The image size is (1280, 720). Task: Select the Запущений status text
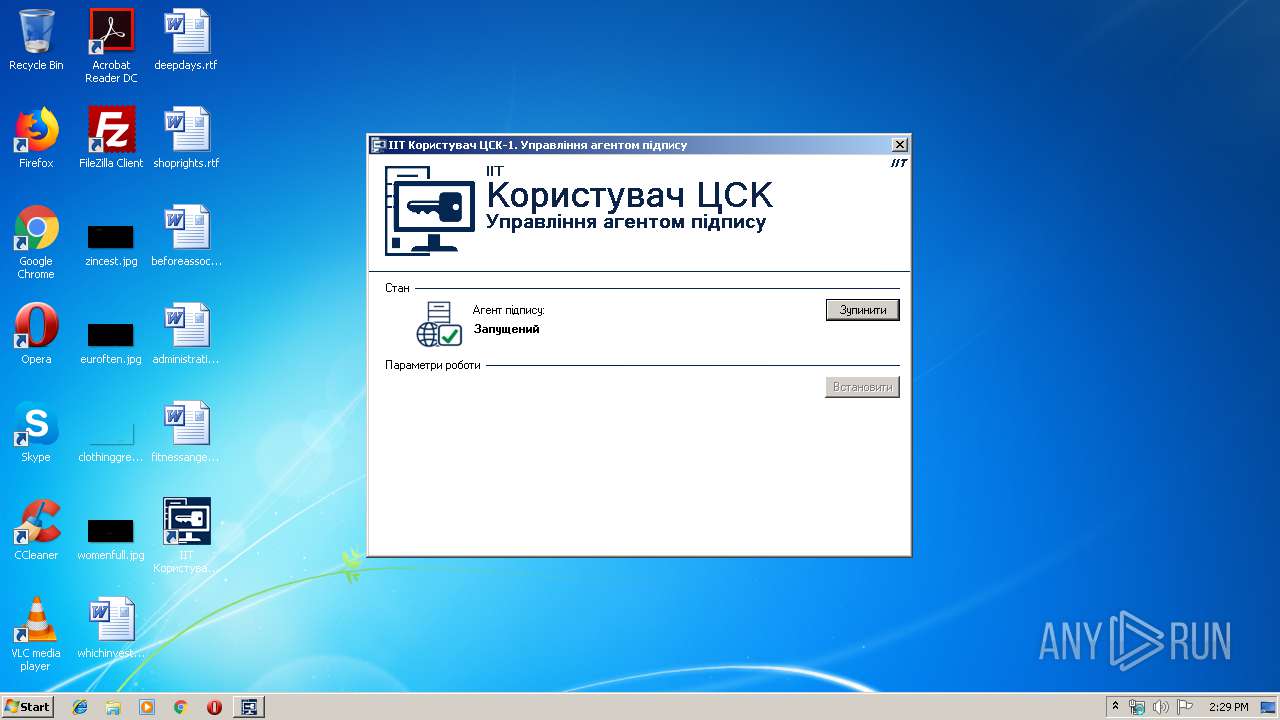[507, 329]
